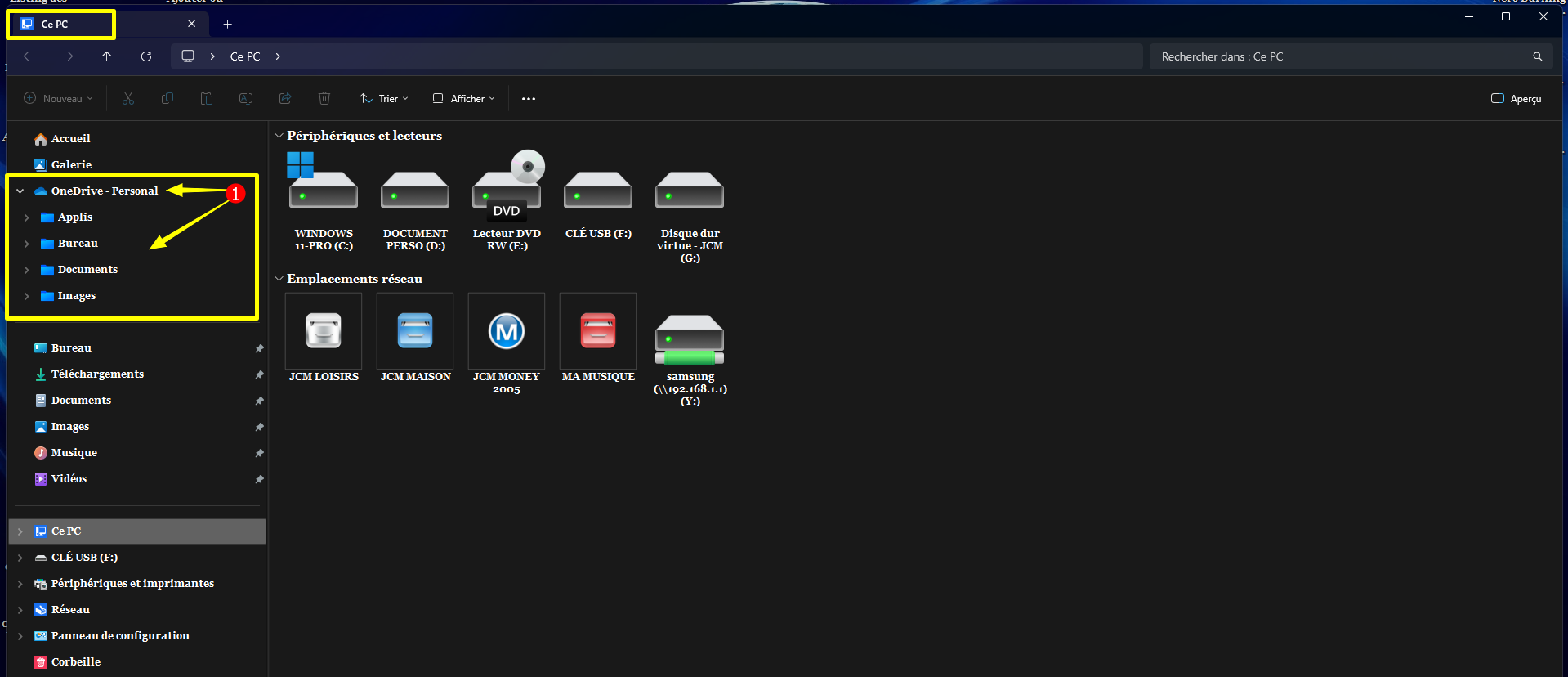Click the Delete trash icon
Image resolution: width=1568 pixels, height=677 pixels.
(324, 98)
